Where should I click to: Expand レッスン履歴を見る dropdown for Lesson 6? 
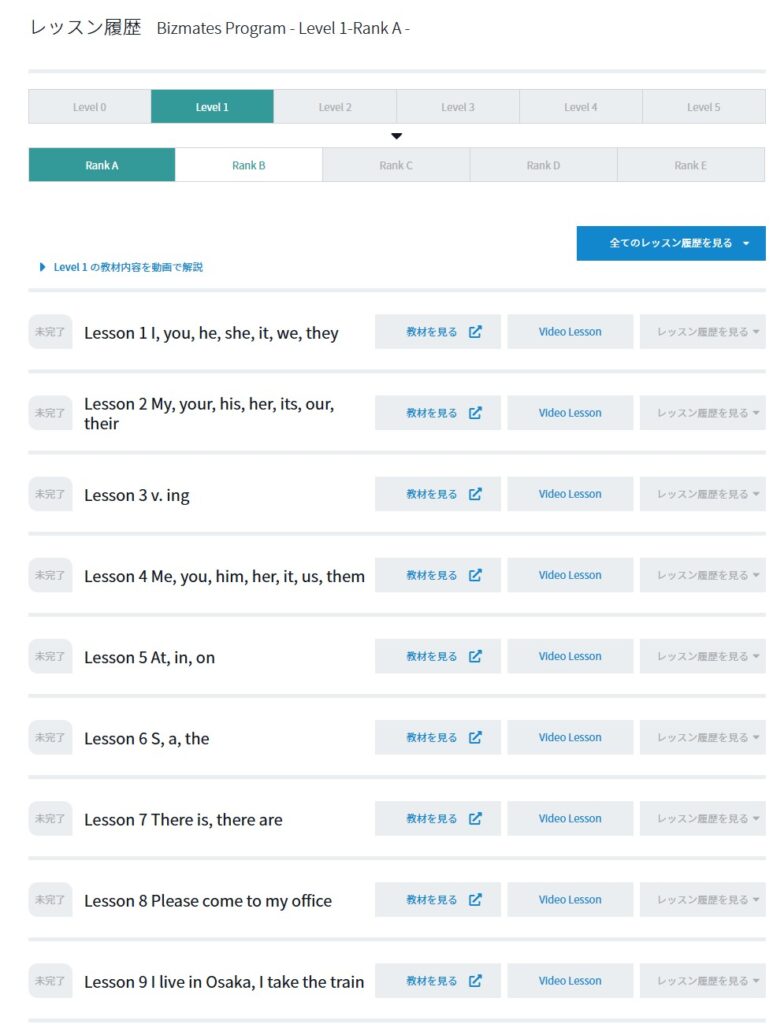(702, 737)
